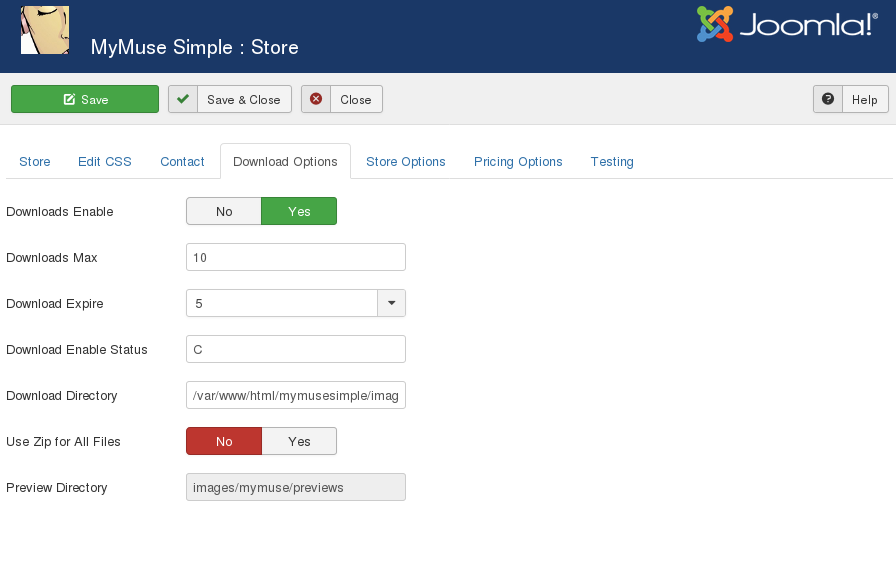The image size is (896, 571).
Task: Click the Save & Close text button
Action: click(x=244, y=99)
